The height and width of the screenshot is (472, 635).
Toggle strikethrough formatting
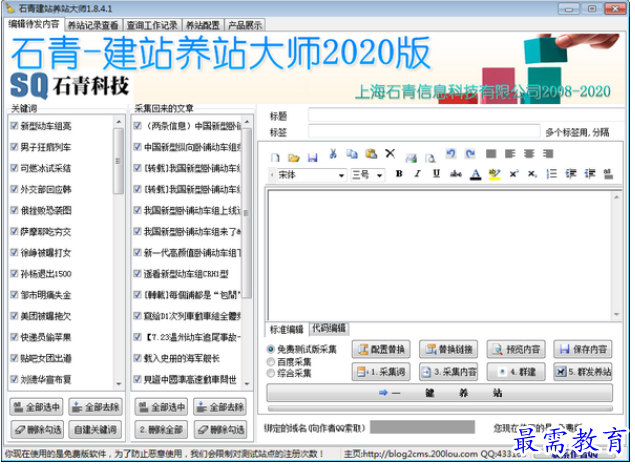coord(456,174)
